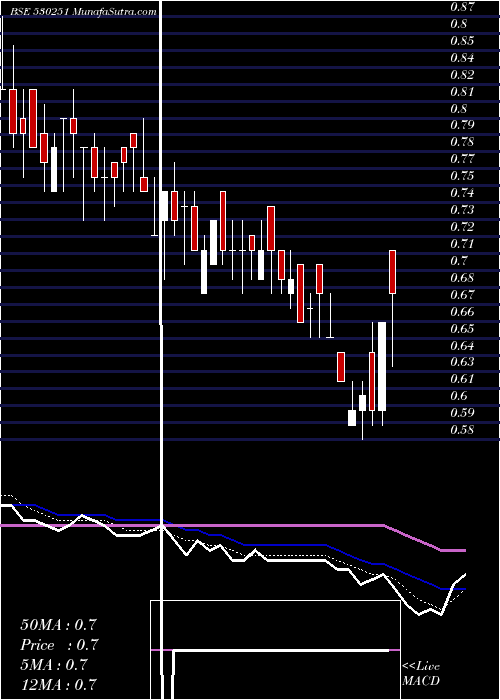The image size is (500, 700).
Task: Click the 0.72 price axis label
Action: pos(462,227)
